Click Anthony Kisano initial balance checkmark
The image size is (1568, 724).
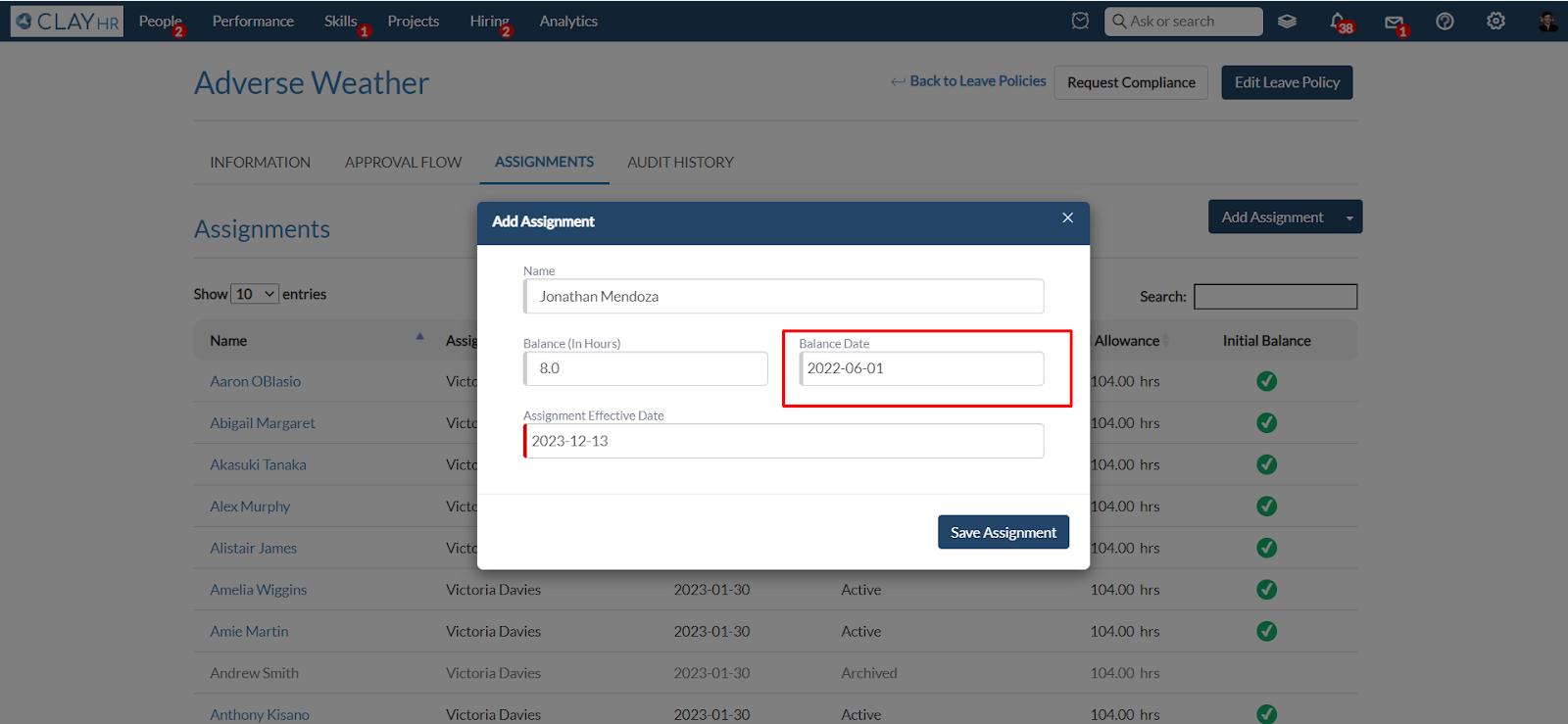click(1267, 714)
